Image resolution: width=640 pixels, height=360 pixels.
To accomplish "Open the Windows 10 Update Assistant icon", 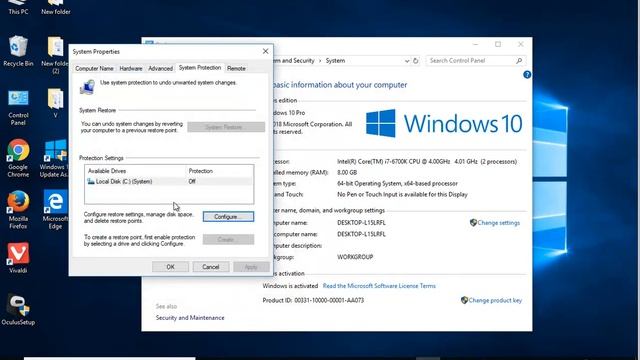I will tap(54, 158).
